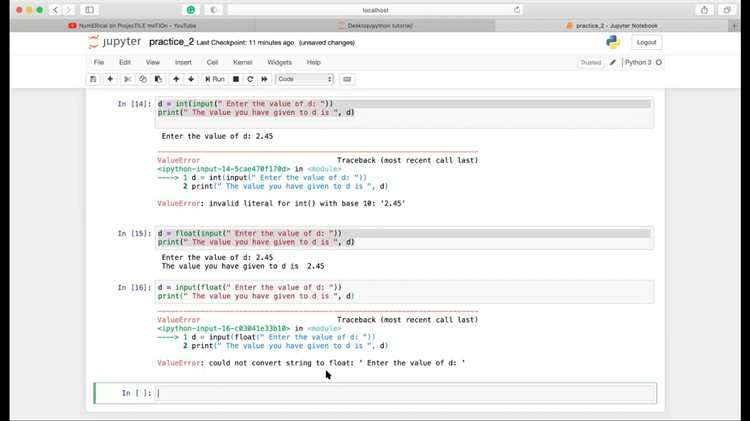Cut the selected cell with scissors icon
Image resolution: width=750 pixels, height=421 pixels.
(128, 79)
